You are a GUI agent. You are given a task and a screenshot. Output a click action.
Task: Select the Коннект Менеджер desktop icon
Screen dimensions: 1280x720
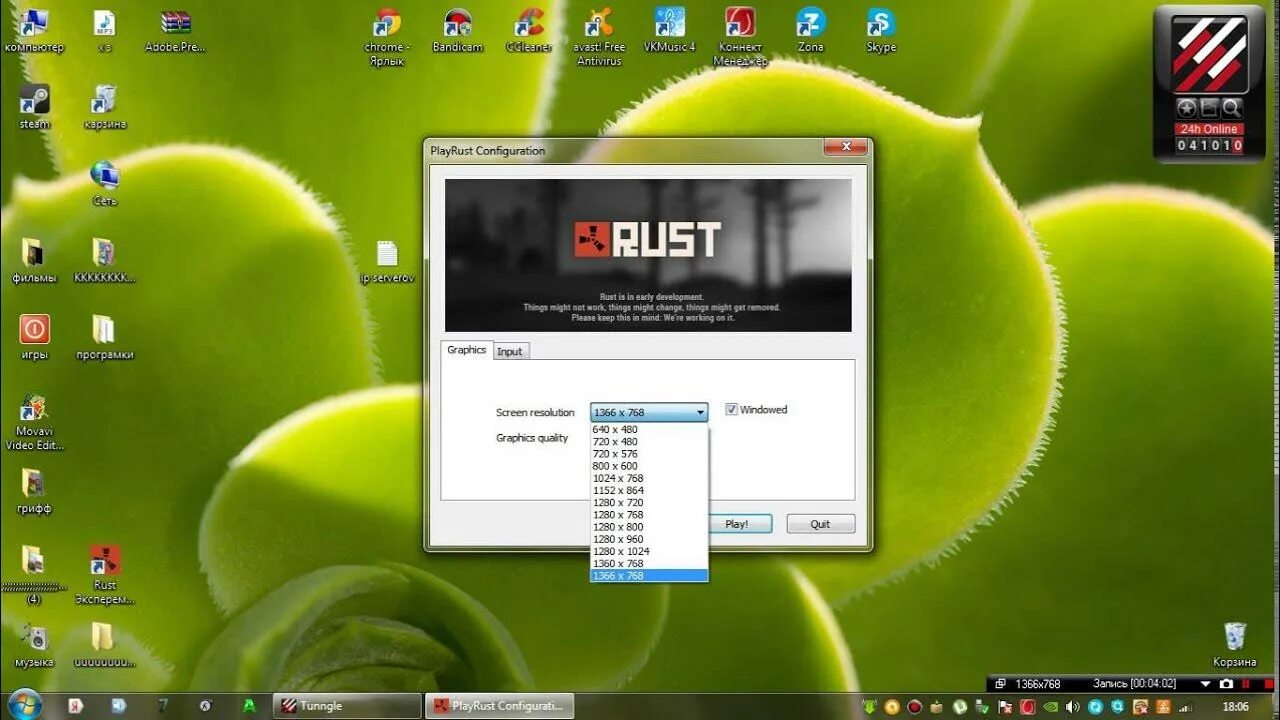[x=740, y=36]
